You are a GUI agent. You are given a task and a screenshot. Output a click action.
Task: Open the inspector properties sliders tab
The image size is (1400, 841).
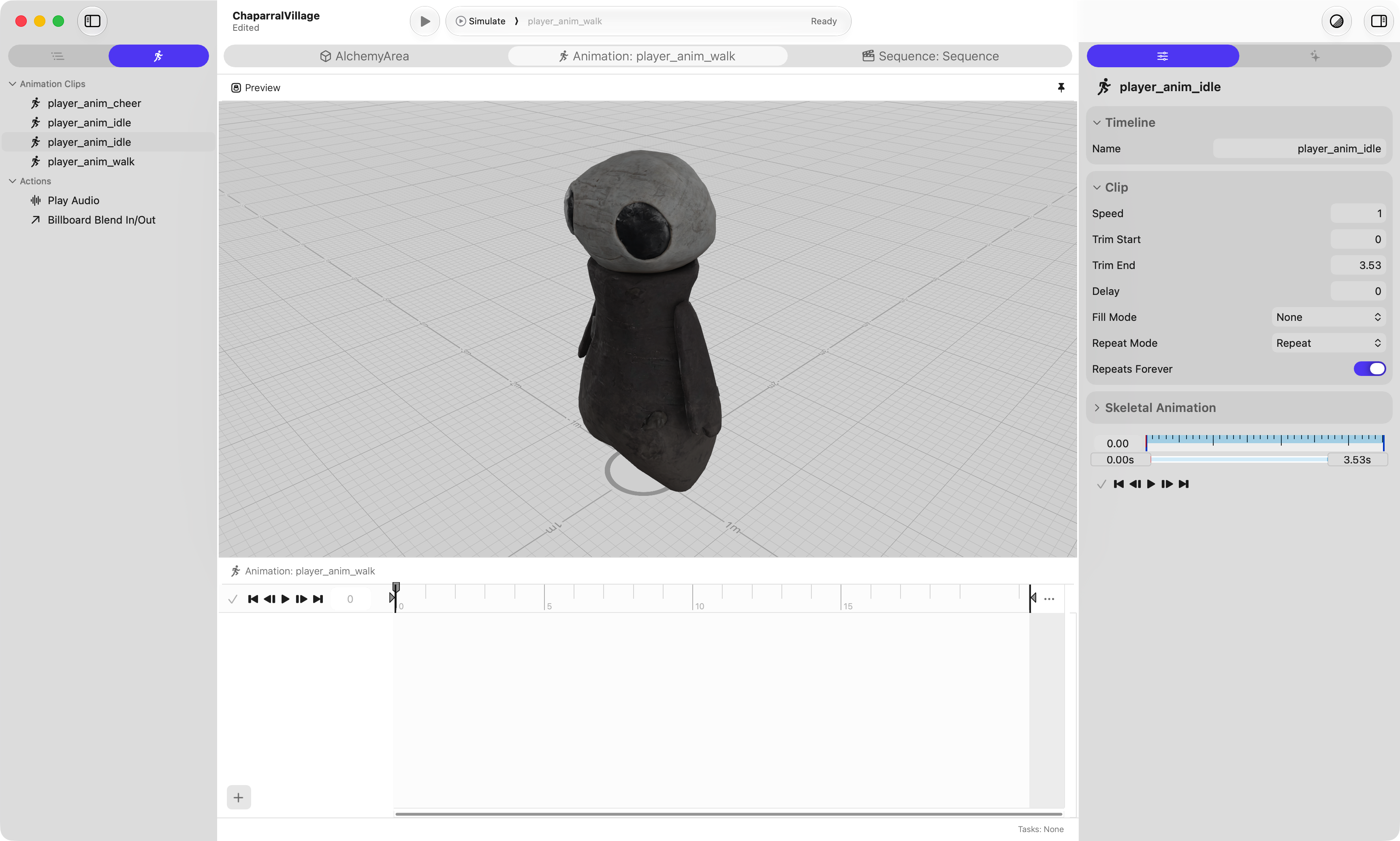(x=1162, y=55)
